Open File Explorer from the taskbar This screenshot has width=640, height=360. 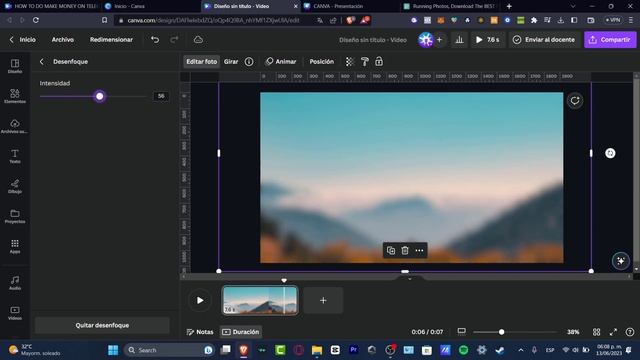click(x=317, y=350)
